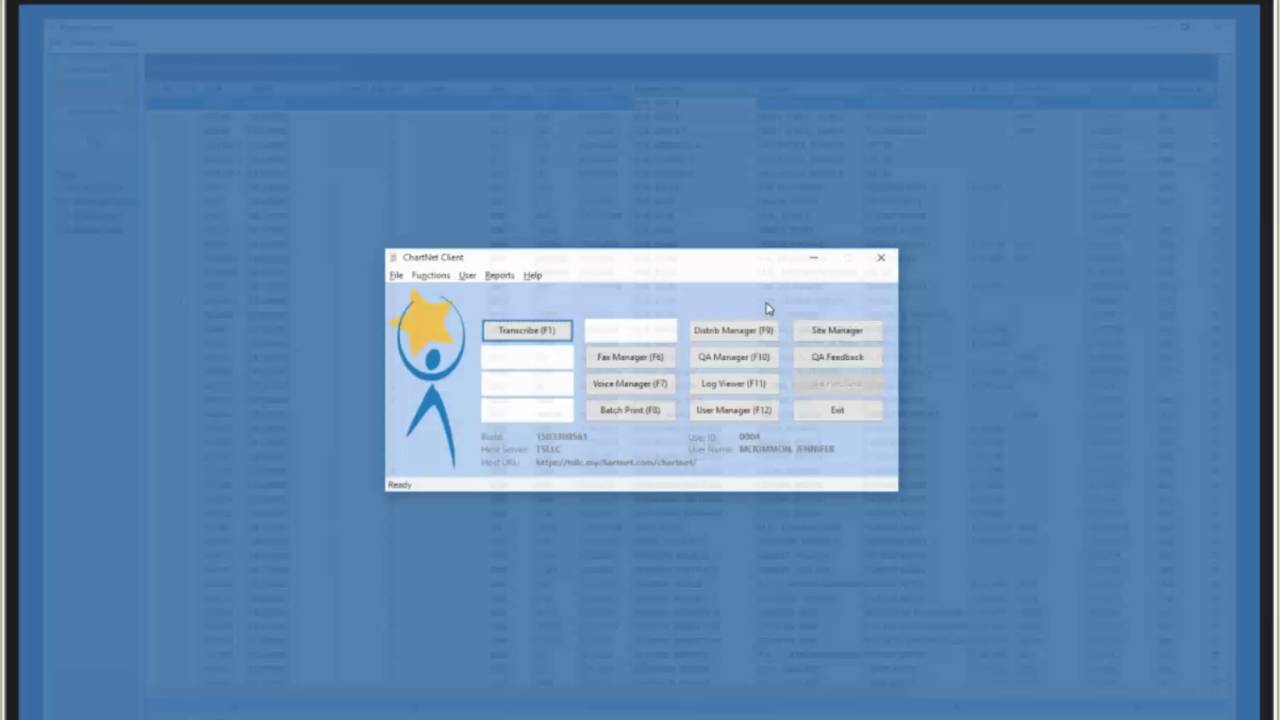
Task: Open QA Manager (F10)
Action: click(733, 357)
